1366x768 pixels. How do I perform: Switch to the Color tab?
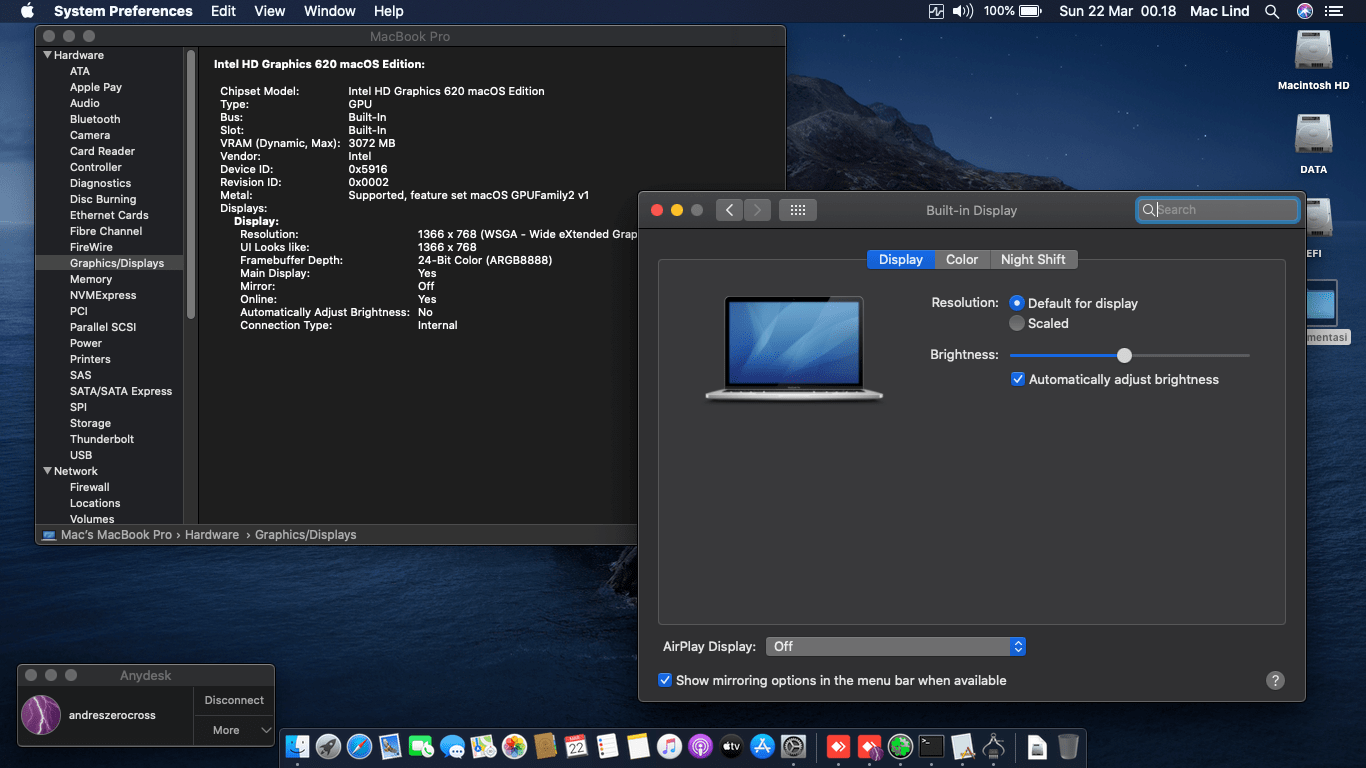(x=962, y=259)
